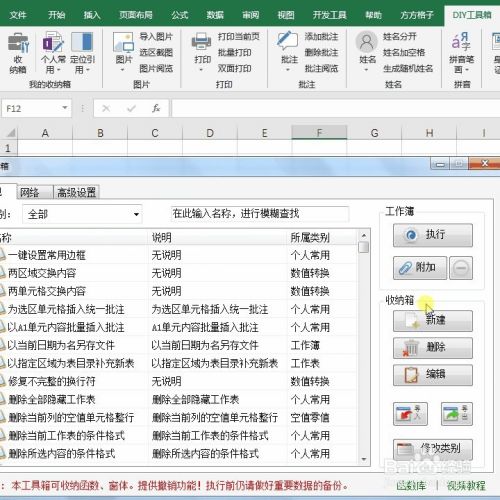Click the 导入图片 command
This screenshot has height=500, width=500.
[156, 36]
